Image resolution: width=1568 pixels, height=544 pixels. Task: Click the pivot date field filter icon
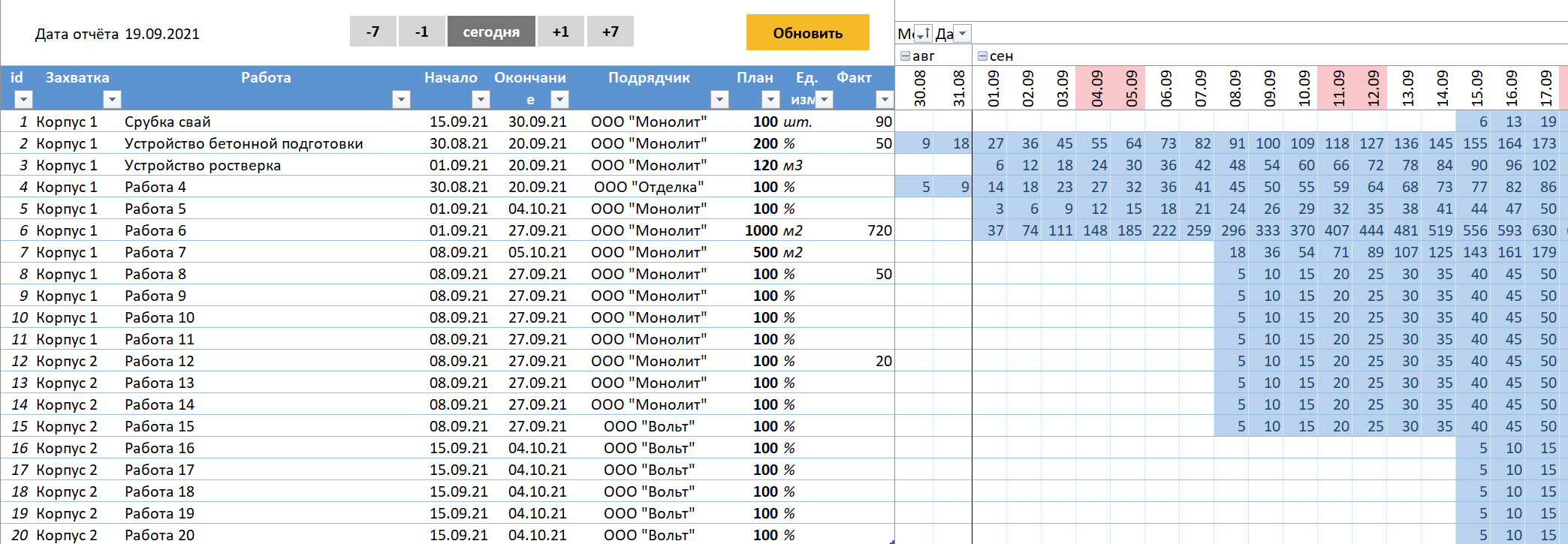tap(962, 34)
